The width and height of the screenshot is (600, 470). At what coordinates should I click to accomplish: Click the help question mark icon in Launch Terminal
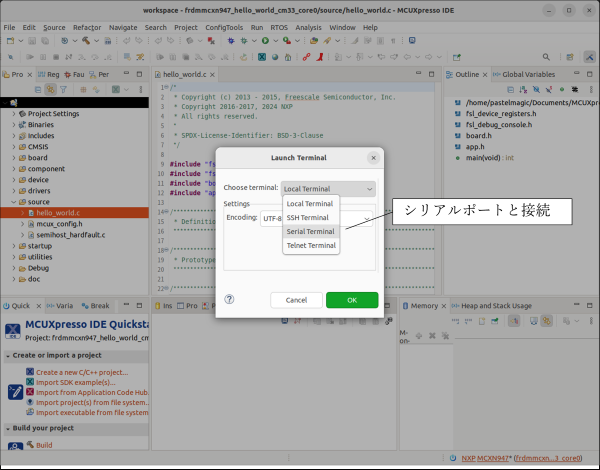coord(229,299)
